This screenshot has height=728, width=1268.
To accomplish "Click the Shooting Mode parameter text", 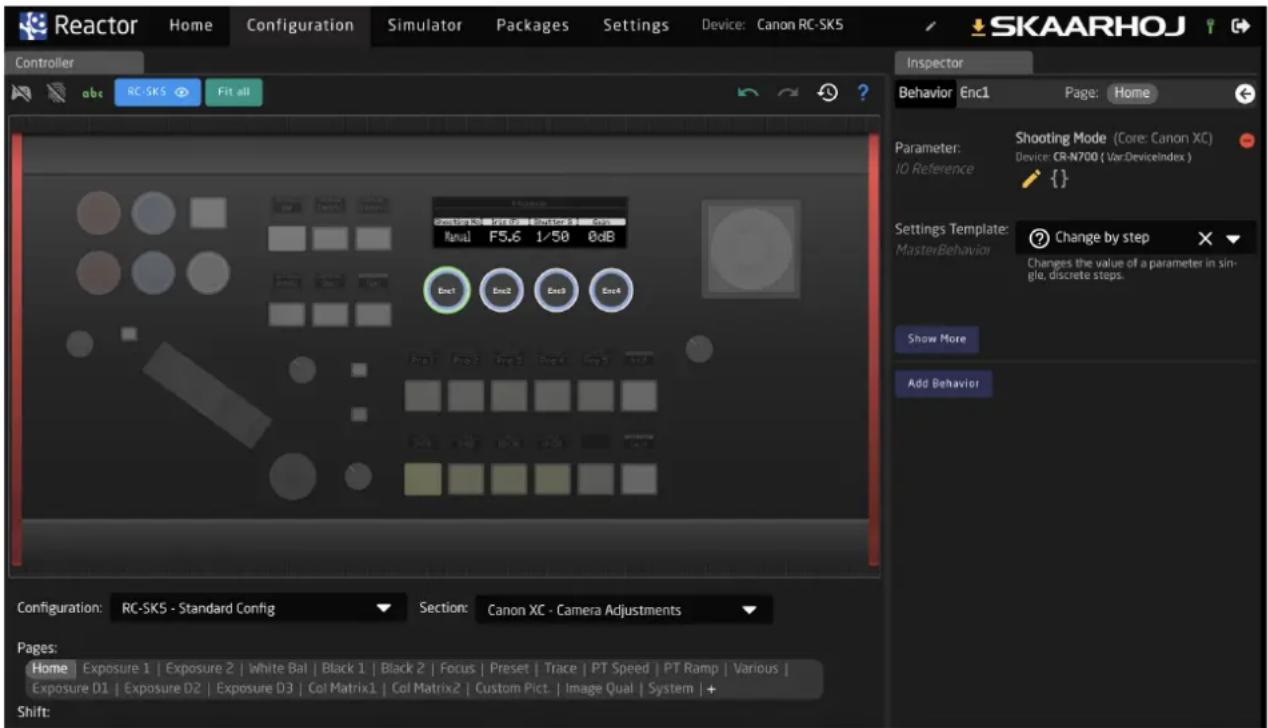I will click(x=1061, y=139).
